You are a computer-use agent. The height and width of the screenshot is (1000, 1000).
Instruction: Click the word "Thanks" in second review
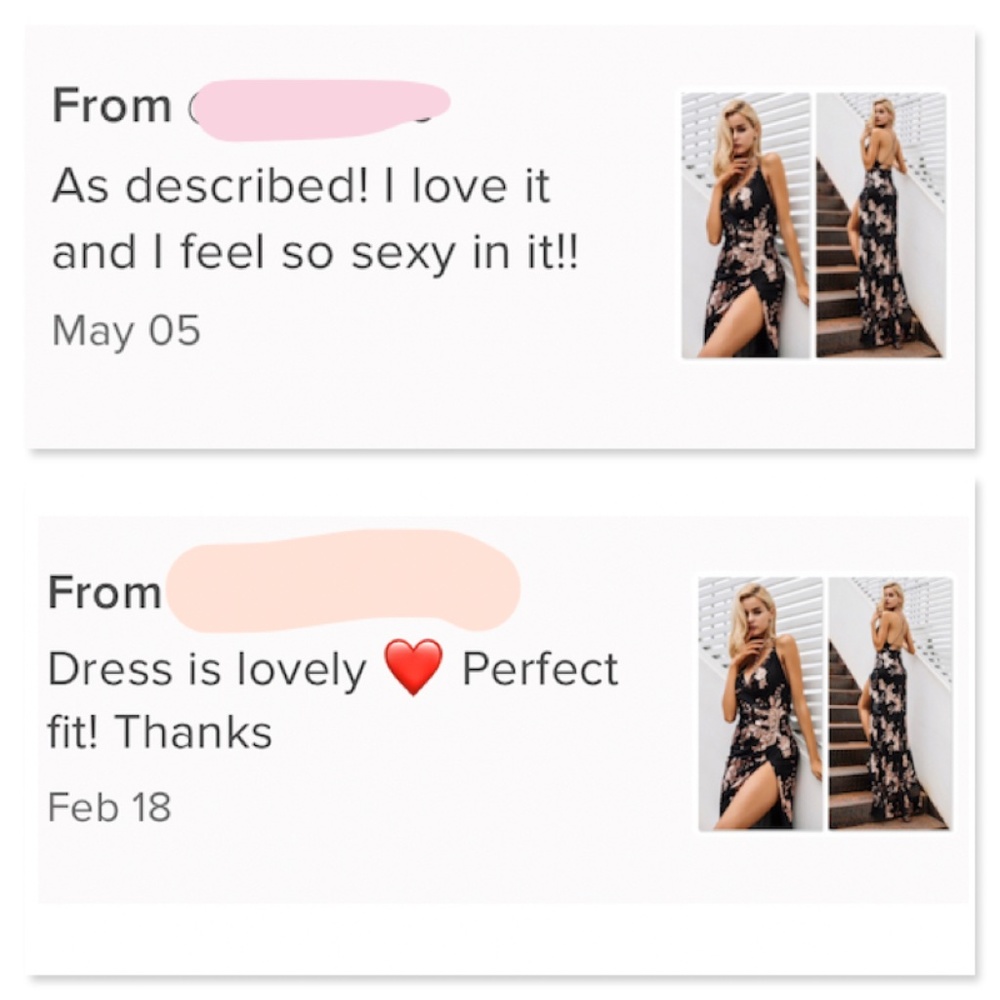tap(194, 733)
